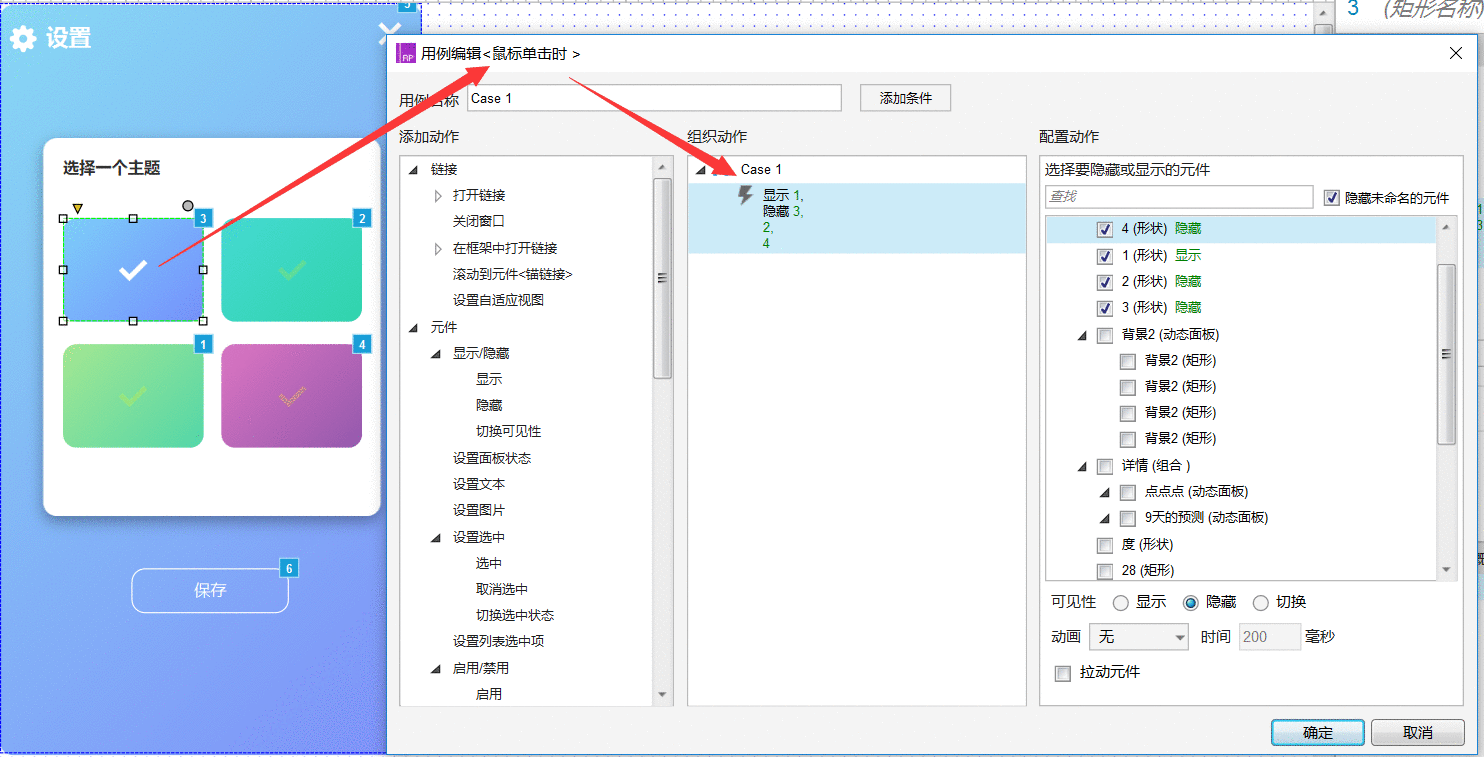Screen dimensions: 1484x757
Task: Click the 查找 search field
Action: pos(1179,197)
